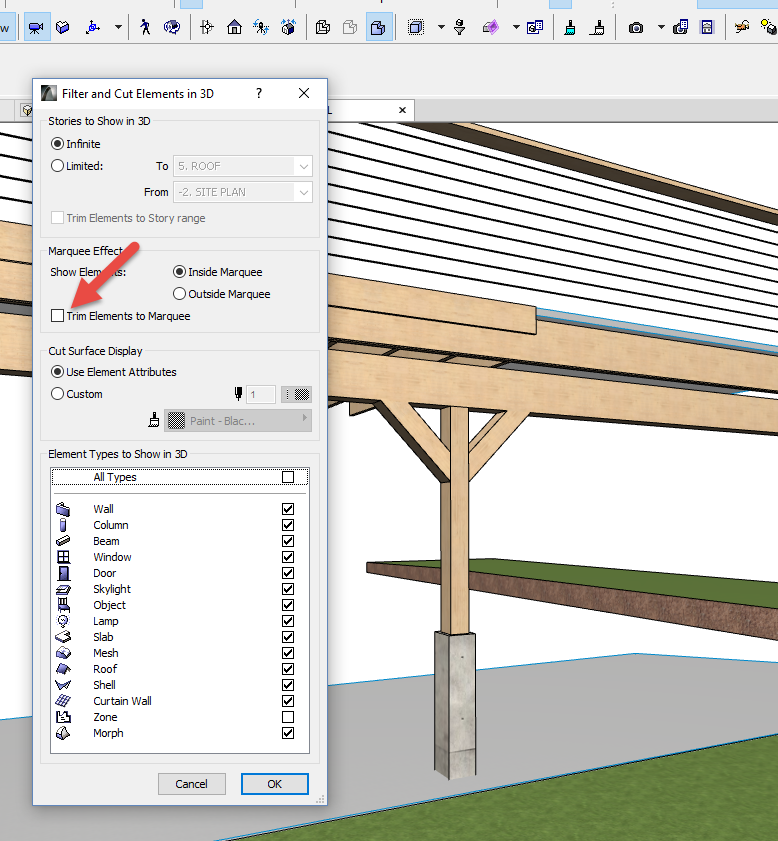Choose Outside Marquee radio option
This screenshot has height=841, width=778.
tap(180, 294)
